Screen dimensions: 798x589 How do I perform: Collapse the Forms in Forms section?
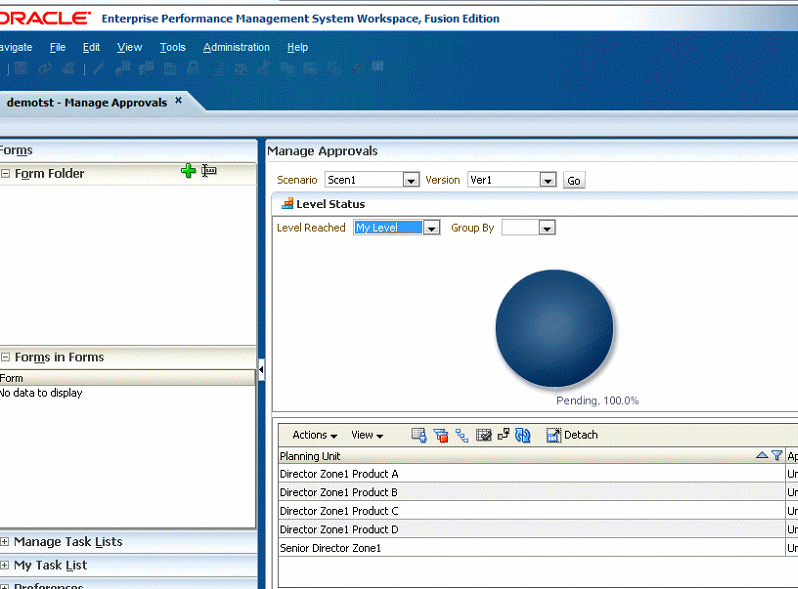coord(6,357)
